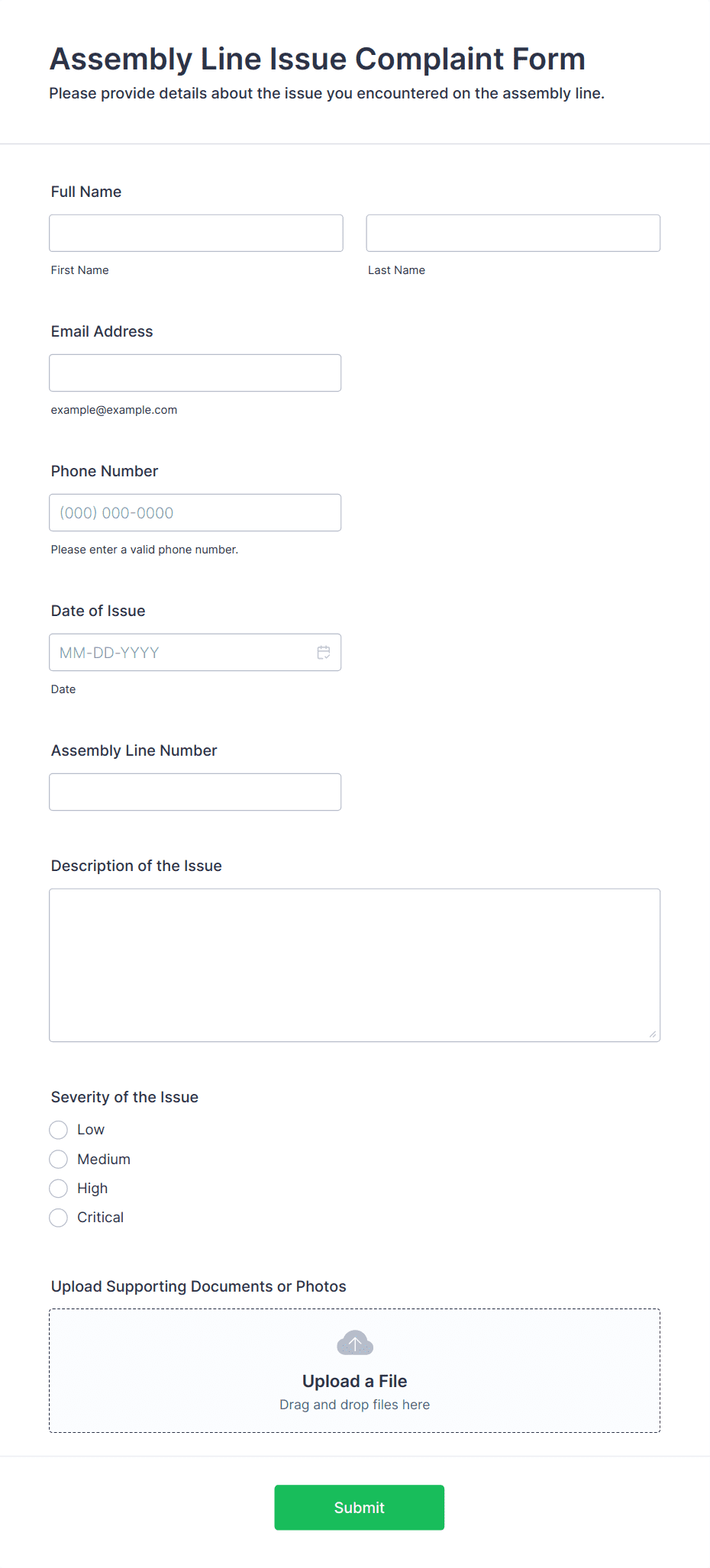Open the calendar date picker icon
The height and width of the screenshot is (1568, 710).
coord(324,653)
